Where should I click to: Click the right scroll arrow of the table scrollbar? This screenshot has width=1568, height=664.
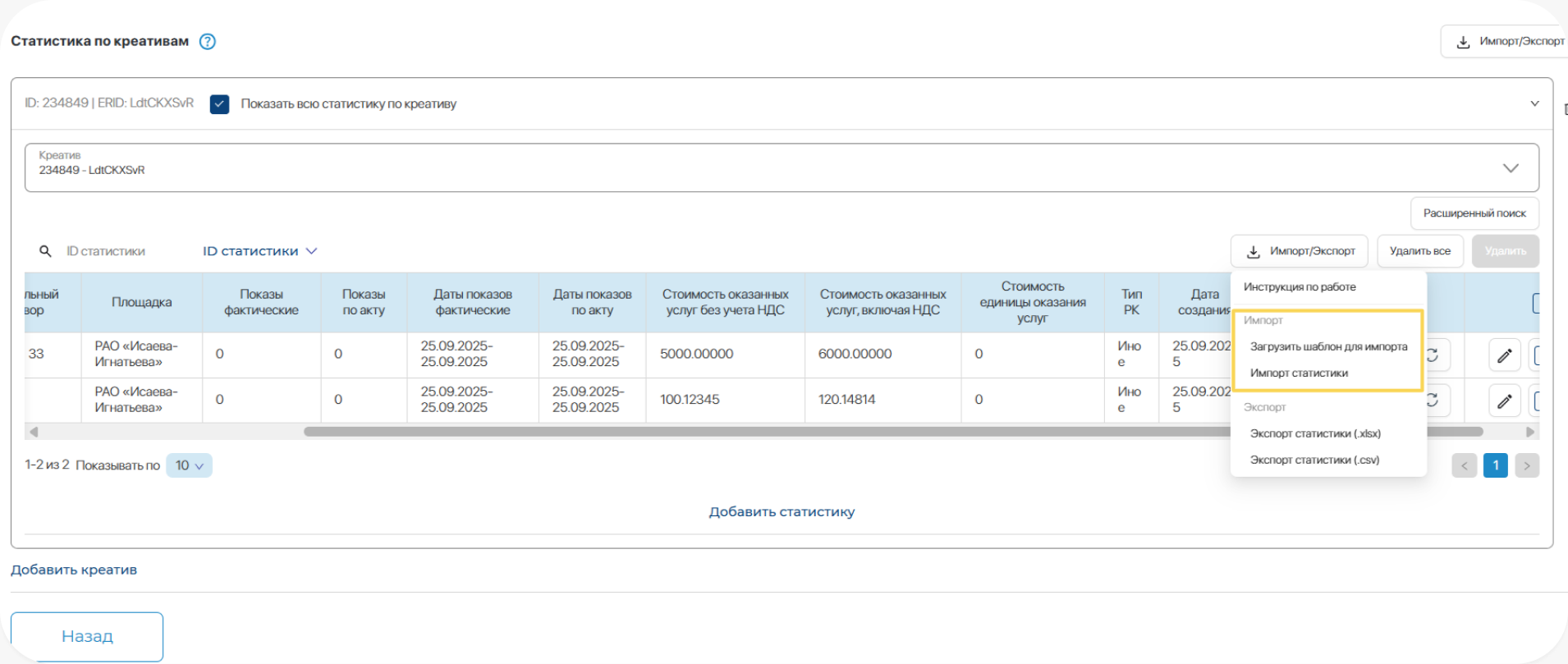click(x=1529, y=432)
